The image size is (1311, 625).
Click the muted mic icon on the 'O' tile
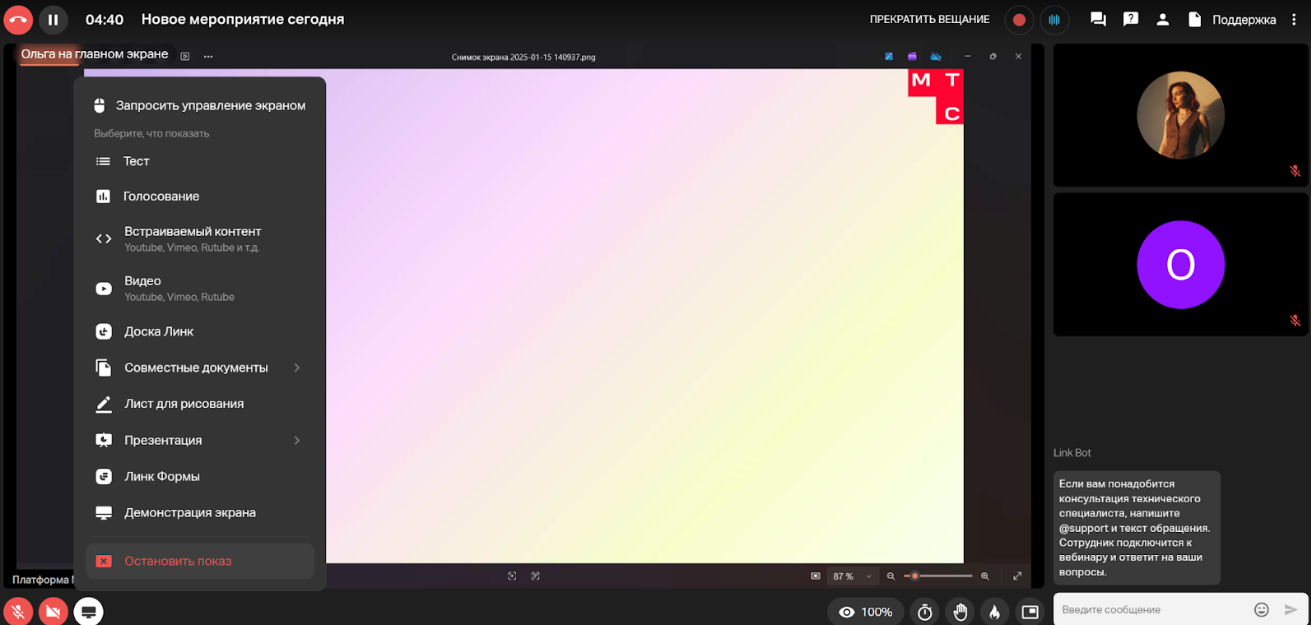(x=1295, y=321)
